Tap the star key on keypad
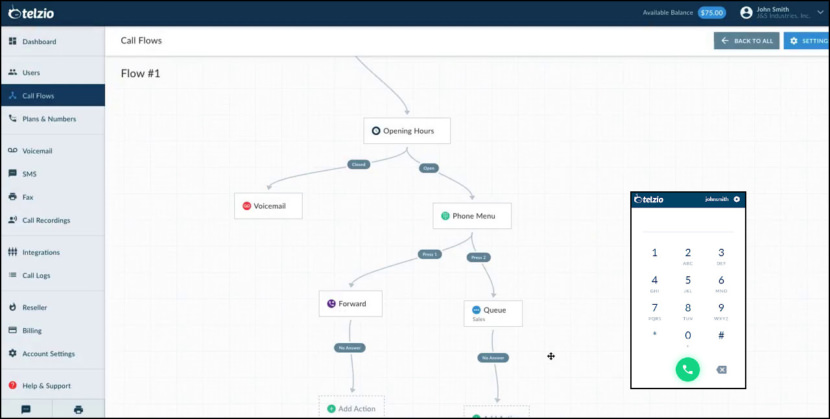 tap(655, 335)
